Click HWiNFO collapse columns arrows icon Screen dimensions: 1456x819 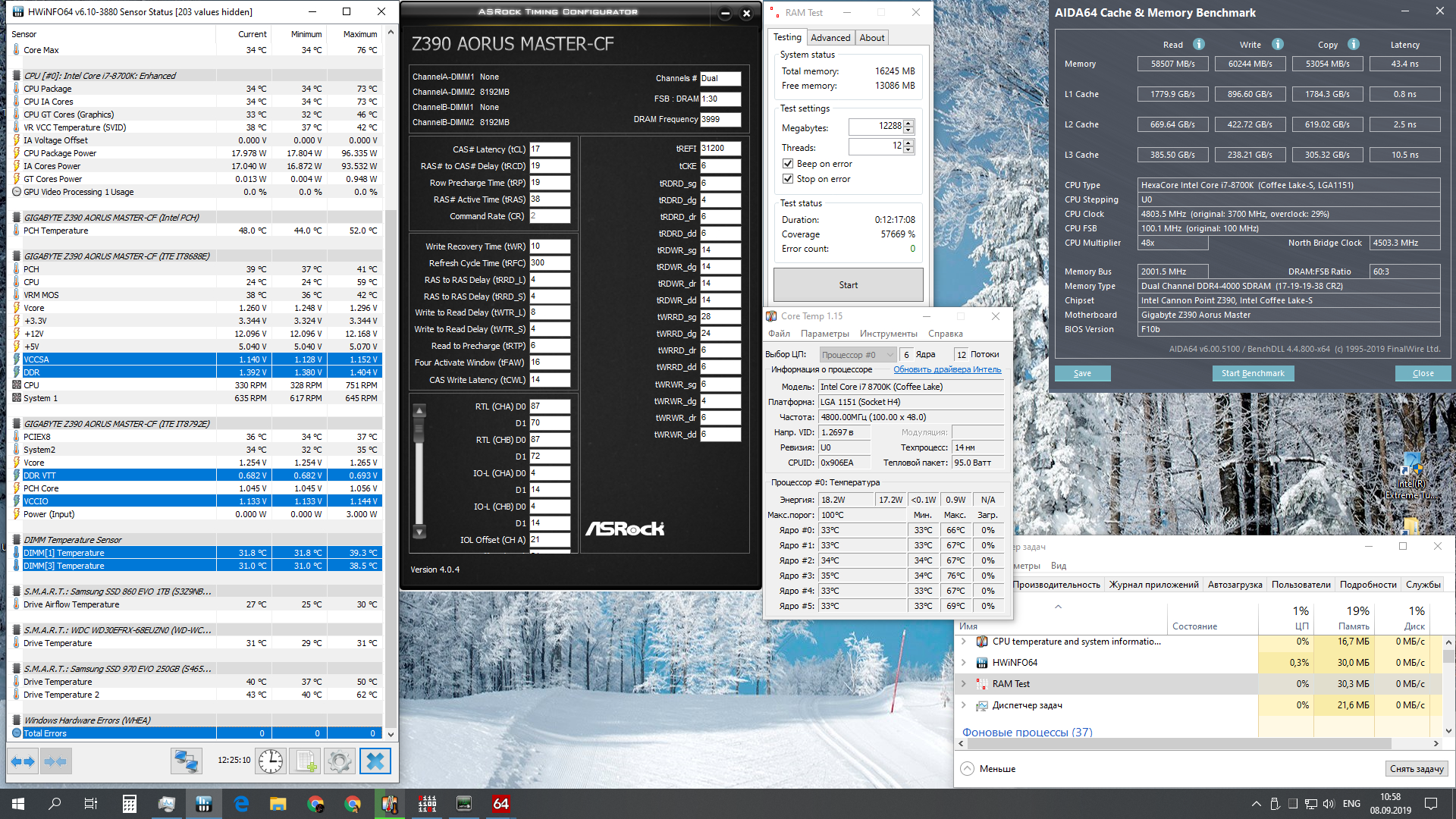[x=55, y=761]
